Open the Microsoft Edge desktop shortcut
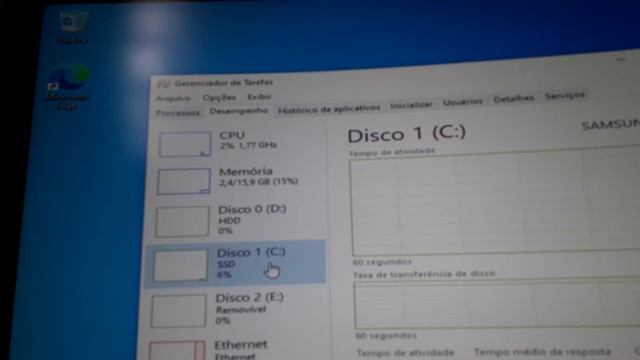This screenshot has height=360, width=640. click(68, 87)
